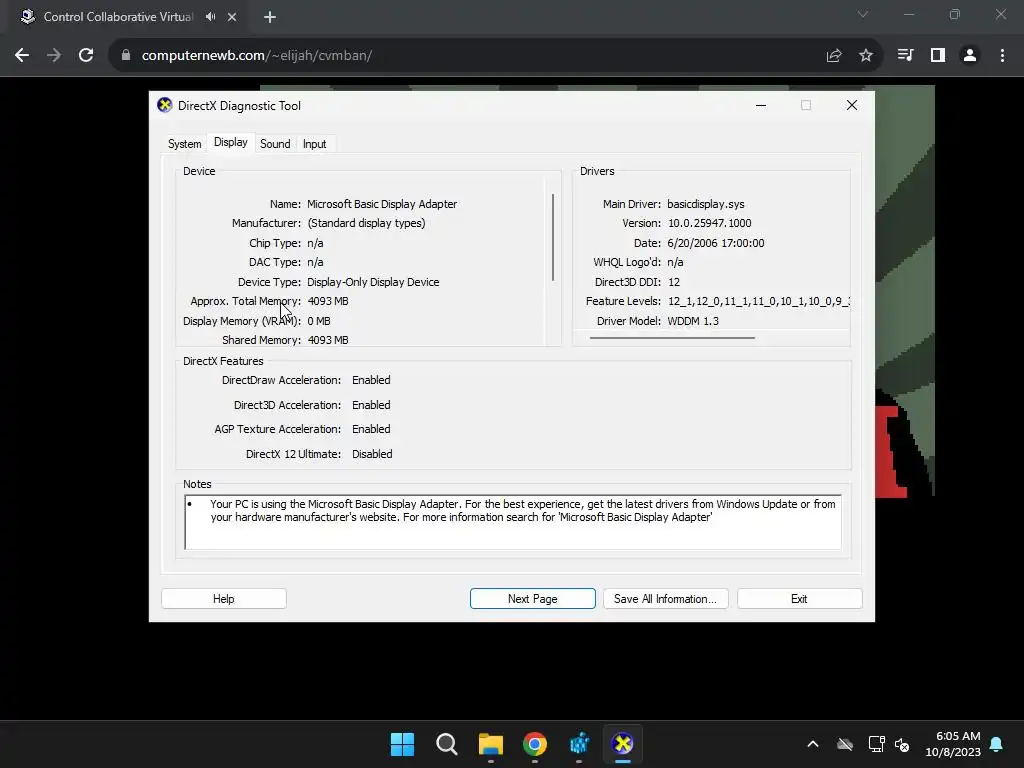Click driver version '10.0.25947.1000'
This screenshot has width=1024, height=768.
click(x=709, y=223)
